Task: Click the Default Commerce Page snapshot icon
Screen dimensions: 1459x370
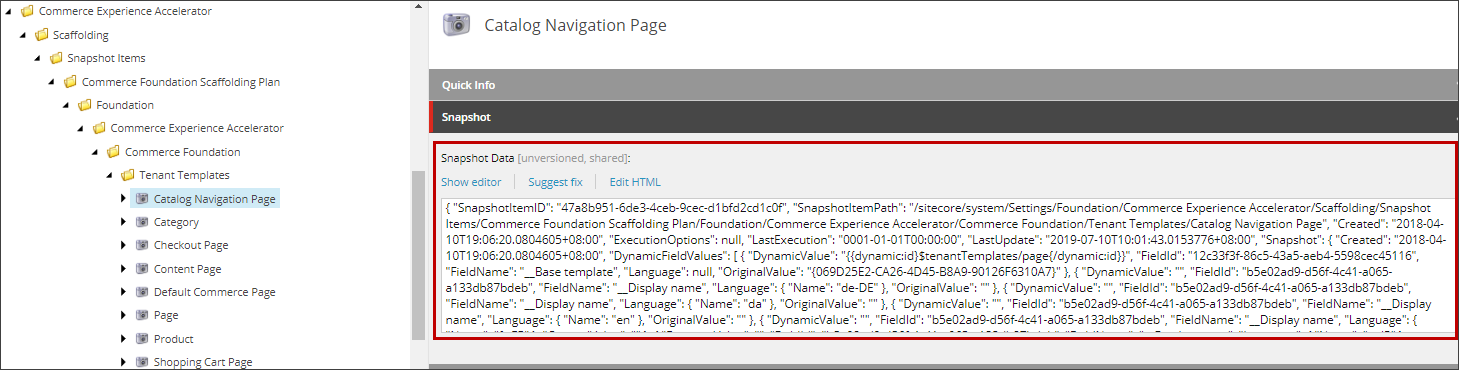Action: point(142,292)
